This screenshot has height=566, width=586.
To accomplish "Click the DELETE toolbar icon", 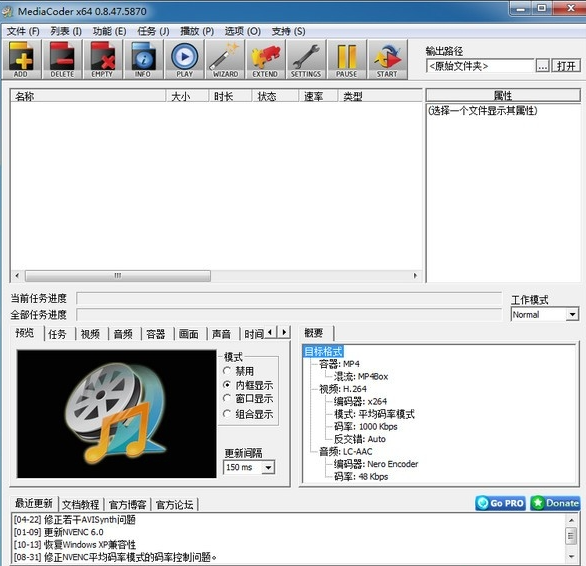I will tap(62, 59).
